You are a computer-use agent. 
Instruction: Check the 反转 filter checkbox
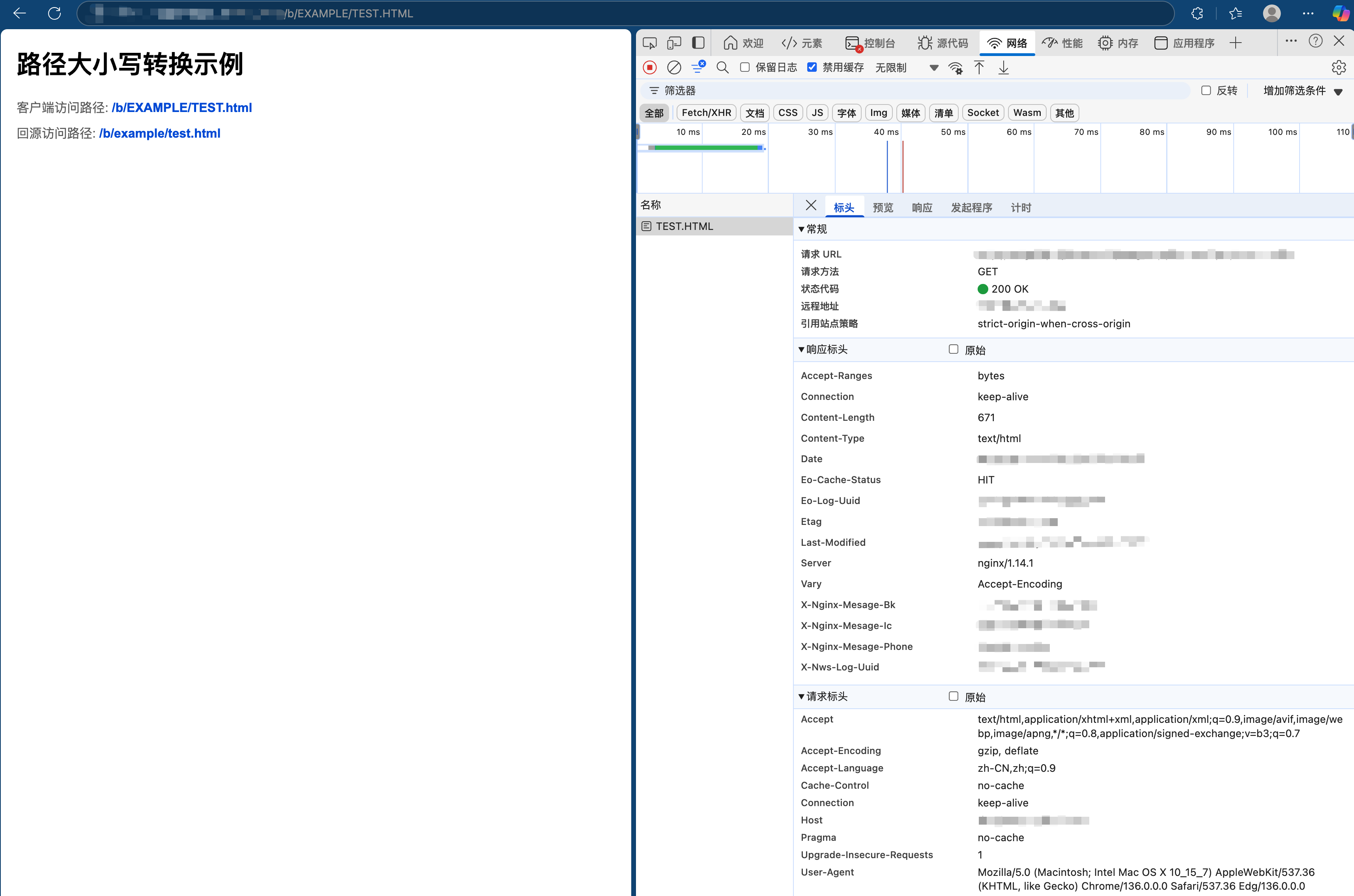(1206, 90)
